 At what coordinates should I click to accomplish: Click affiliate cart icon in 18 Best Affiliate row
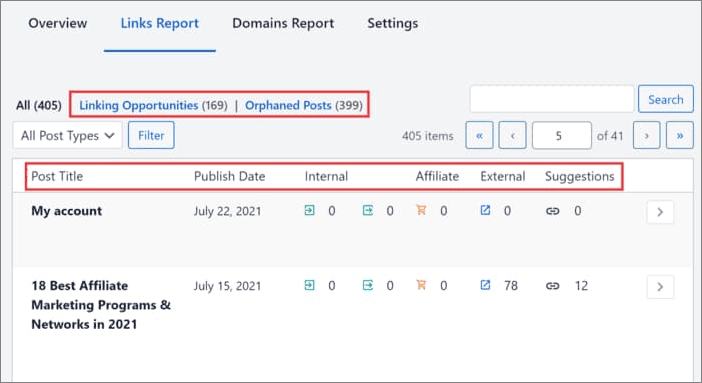click(421, 284)
